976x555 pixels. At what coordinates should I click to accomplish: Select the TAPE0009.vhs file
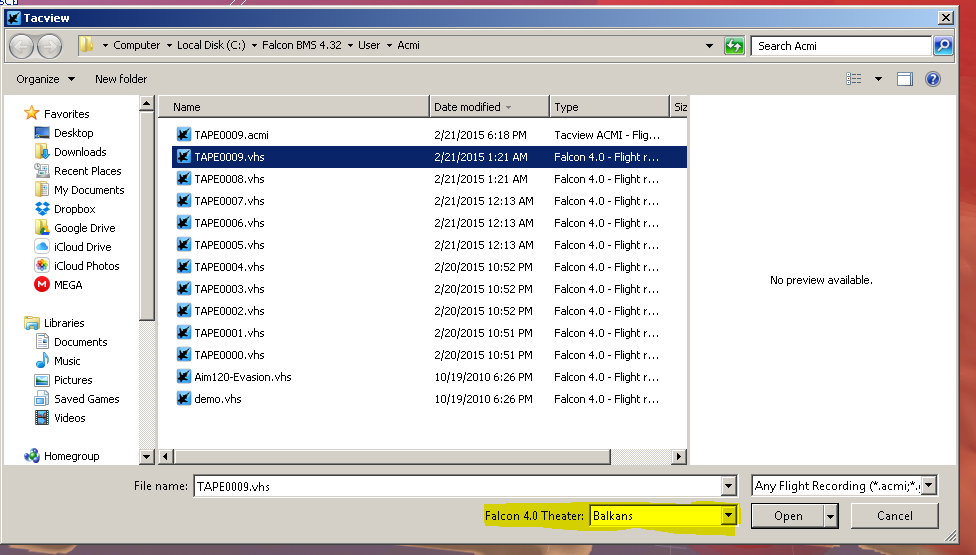[429, 157]
